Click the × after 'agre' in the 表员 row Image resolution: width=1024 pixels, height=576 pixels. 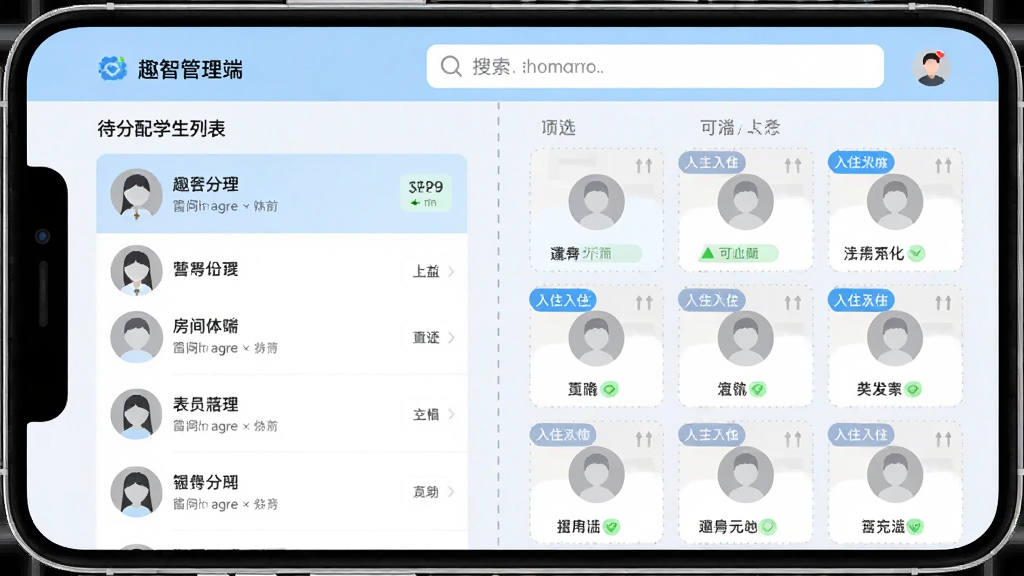pos(246,426)
